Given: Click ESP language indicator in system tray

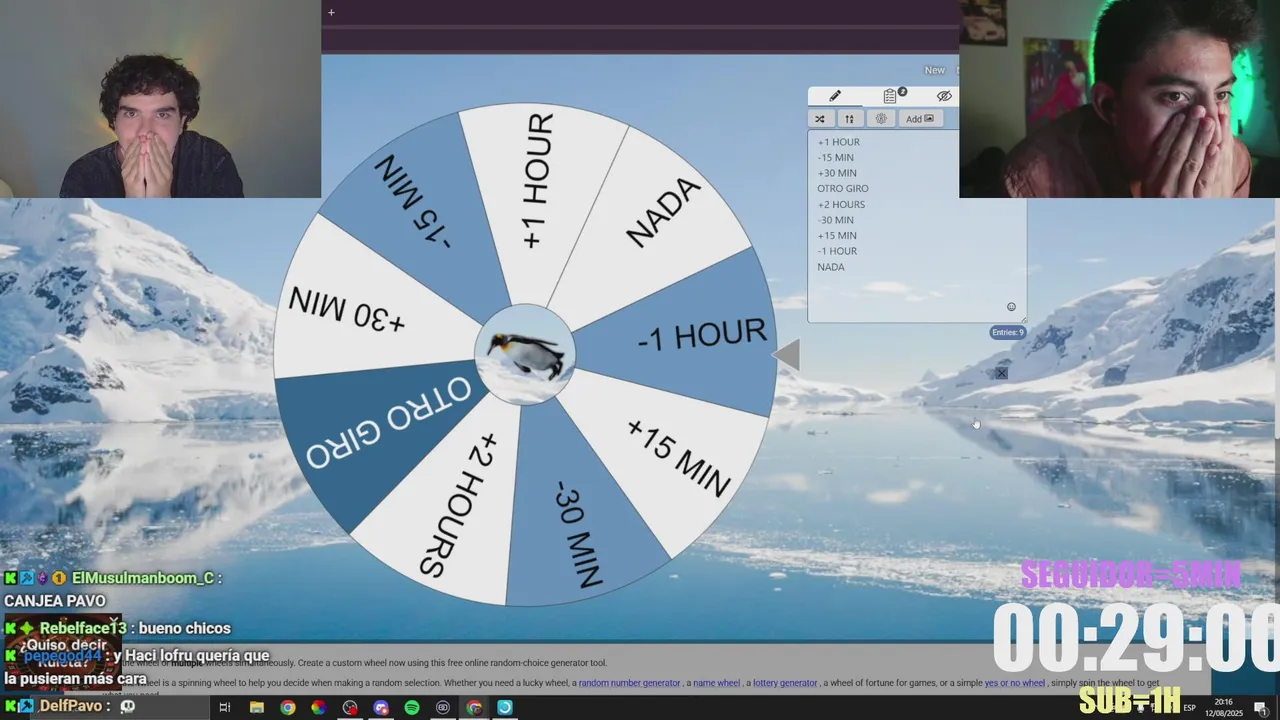Looking at the screenshot, I should (x=1190, y=708).
